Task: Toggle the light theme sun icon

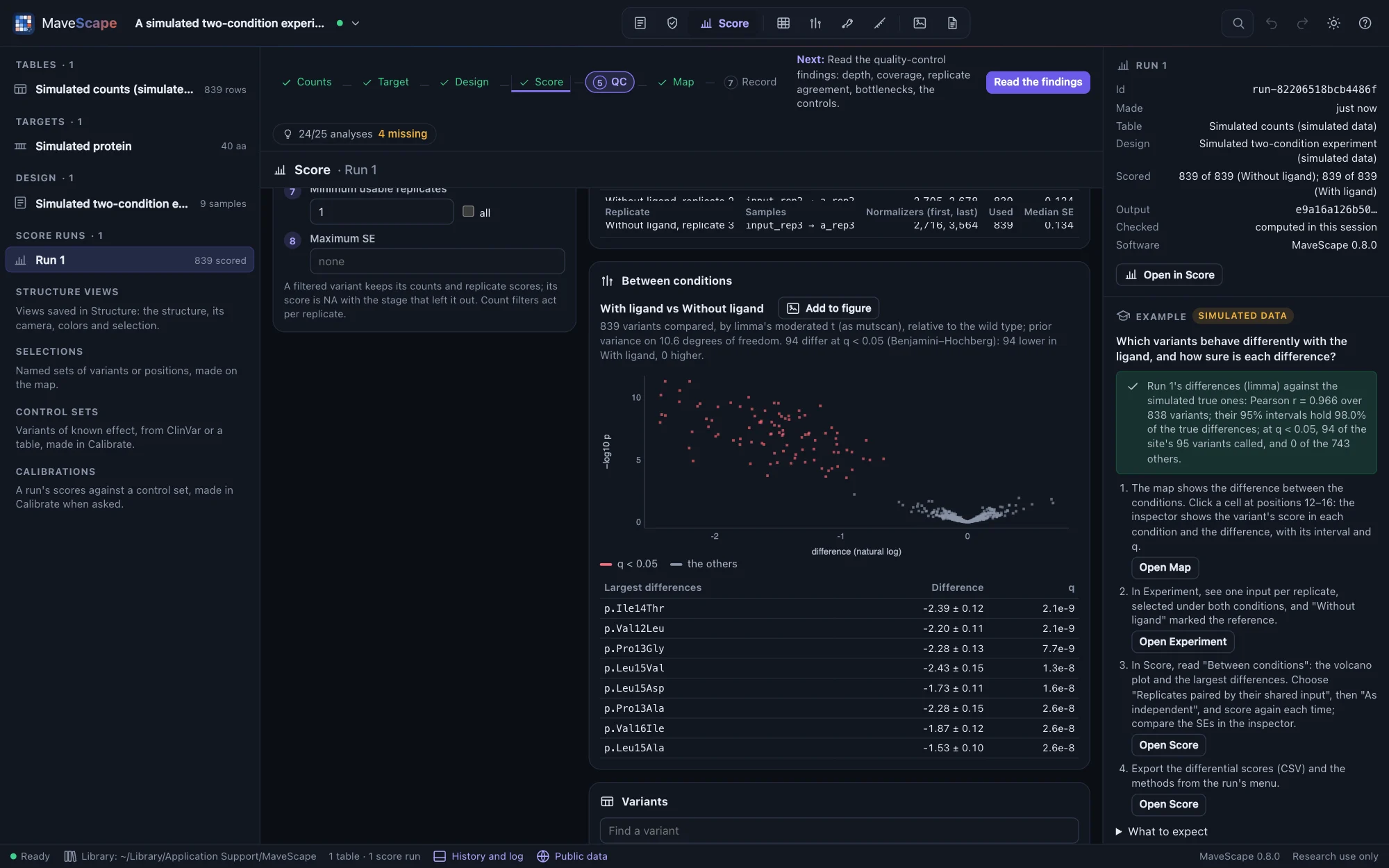Action: click(x=1333, y=23)
